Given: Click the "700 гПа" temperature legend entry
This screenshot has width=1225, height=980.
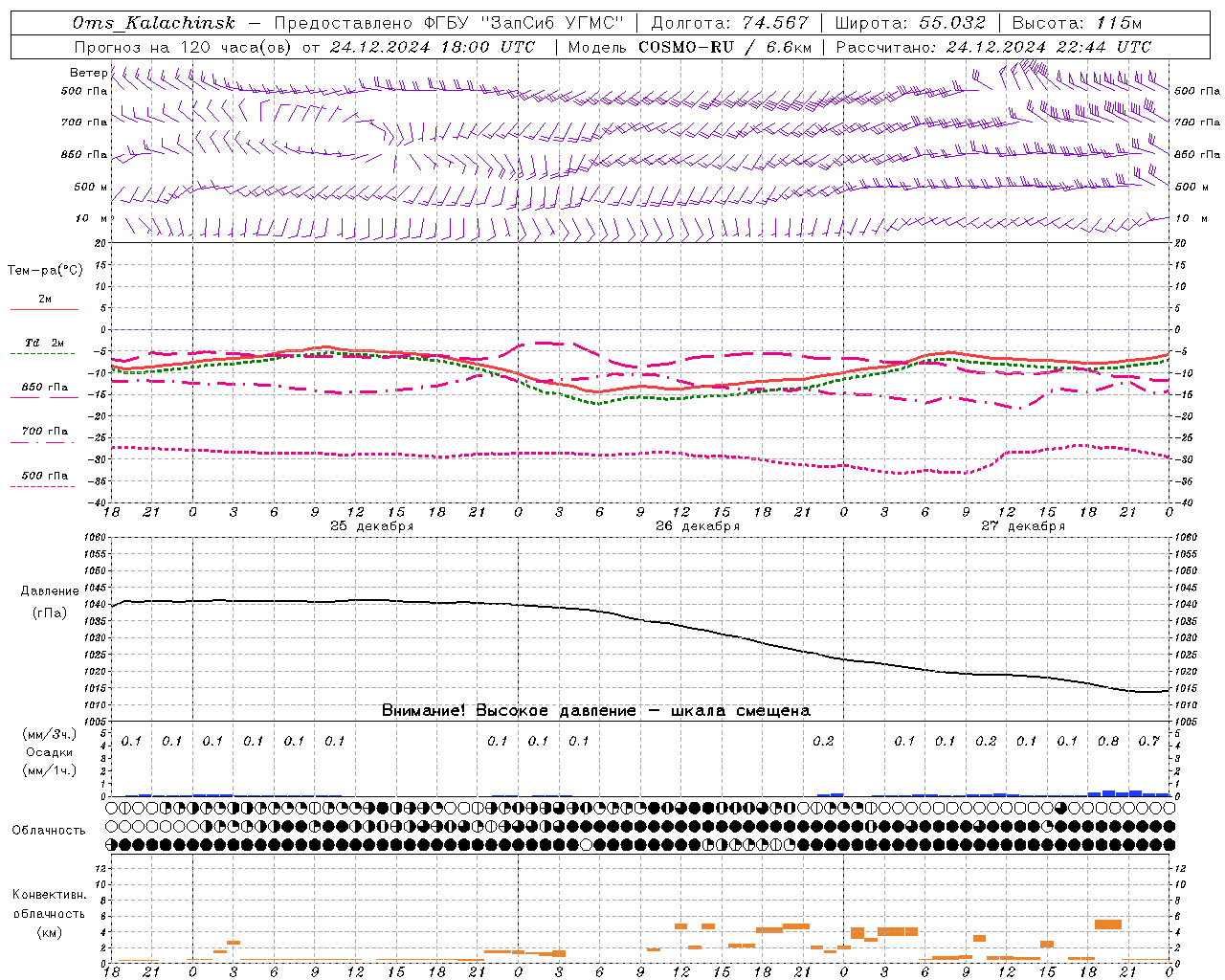Looking at the screenshot, I should coord(45,431).
